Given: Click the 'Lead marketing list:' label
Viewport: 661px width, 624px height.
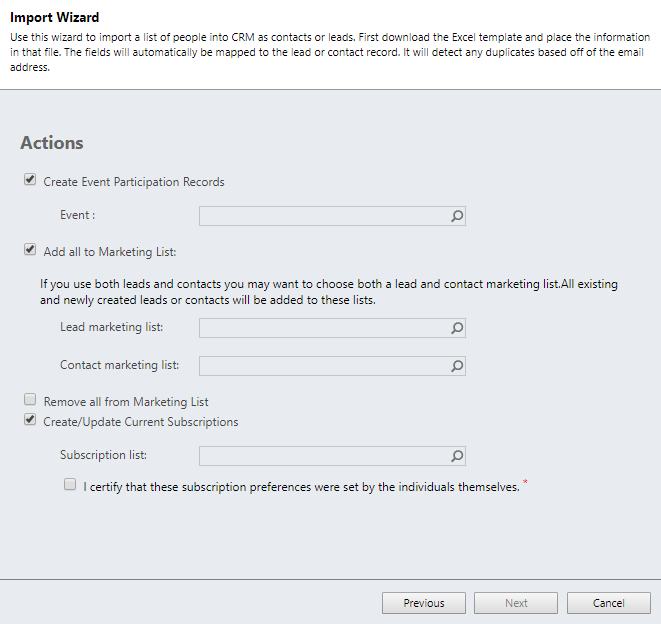Looking at the screenshot, I should (112, 327).
